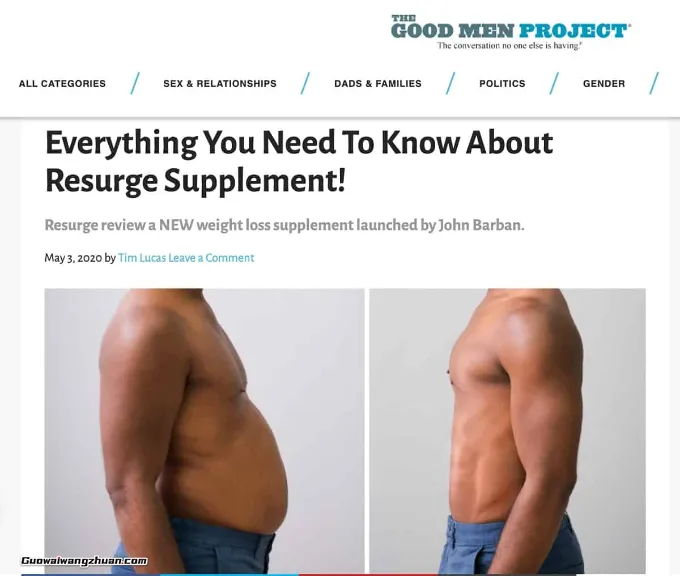
Task: Open Sex & Relationships section
Action: point(220,83)
